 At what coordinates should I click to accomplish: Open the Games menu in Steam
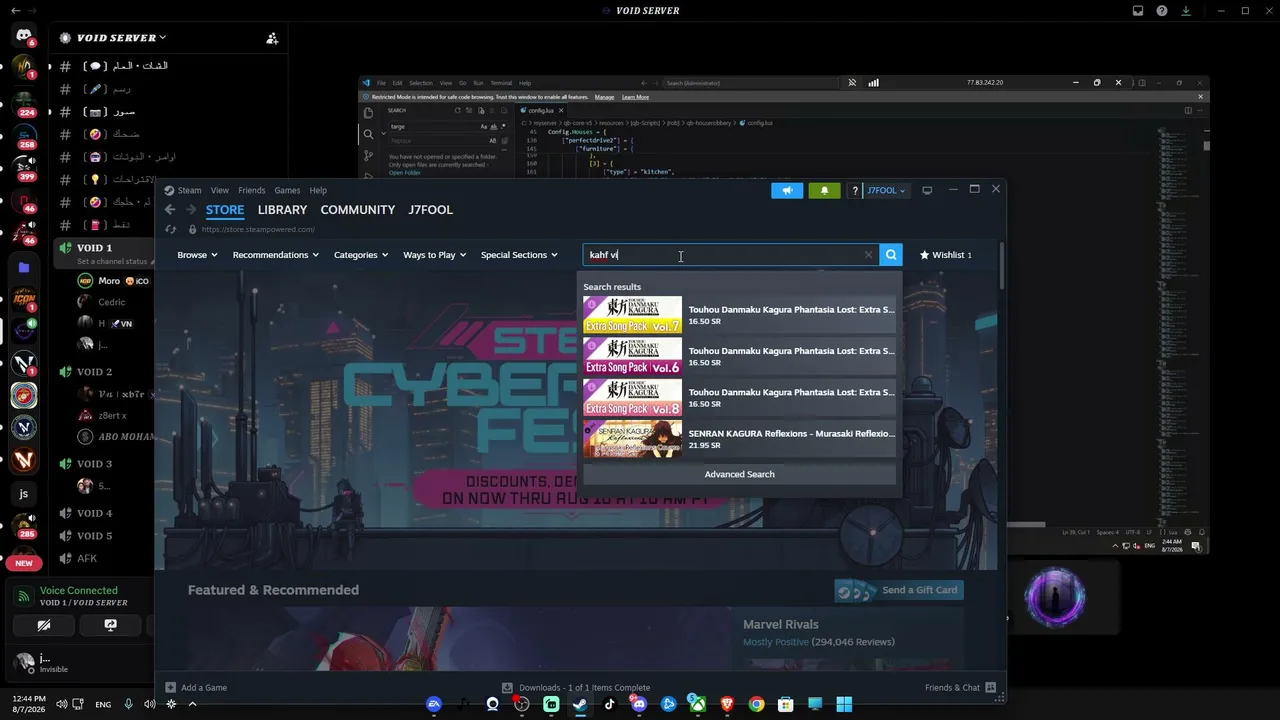tap(287, 190)
